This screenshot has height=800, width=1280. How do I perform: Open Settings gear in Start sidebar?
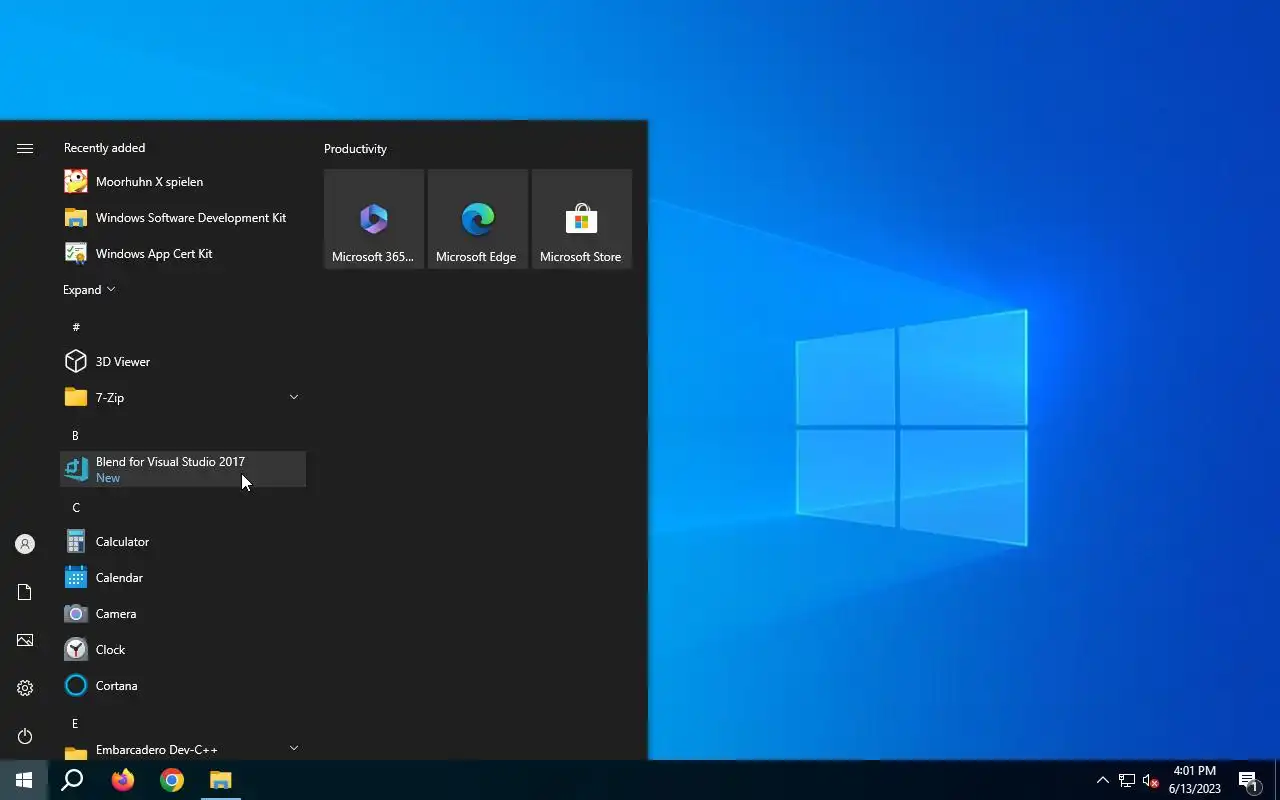[x=25, y=688]
